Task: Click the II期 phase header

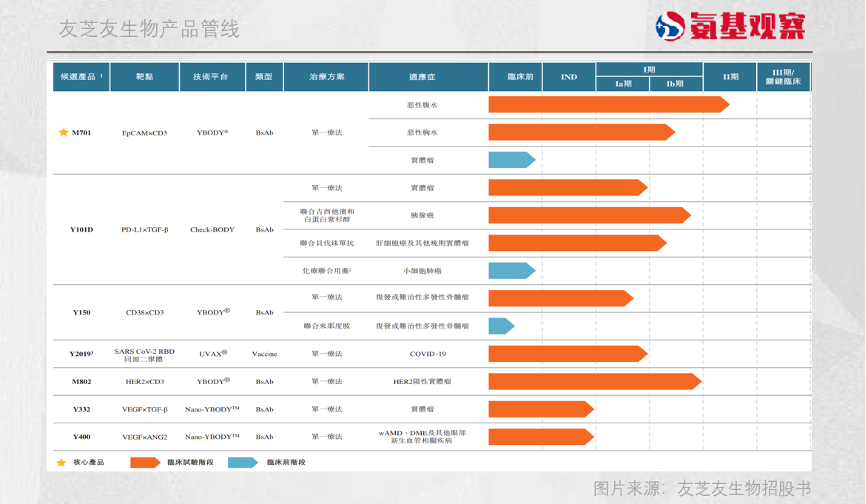Action: coord(729,77)
